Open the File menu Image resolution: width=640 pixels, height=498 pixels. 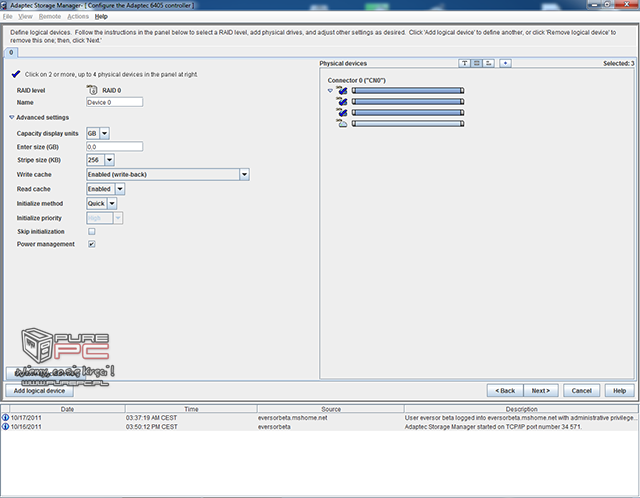7,16
